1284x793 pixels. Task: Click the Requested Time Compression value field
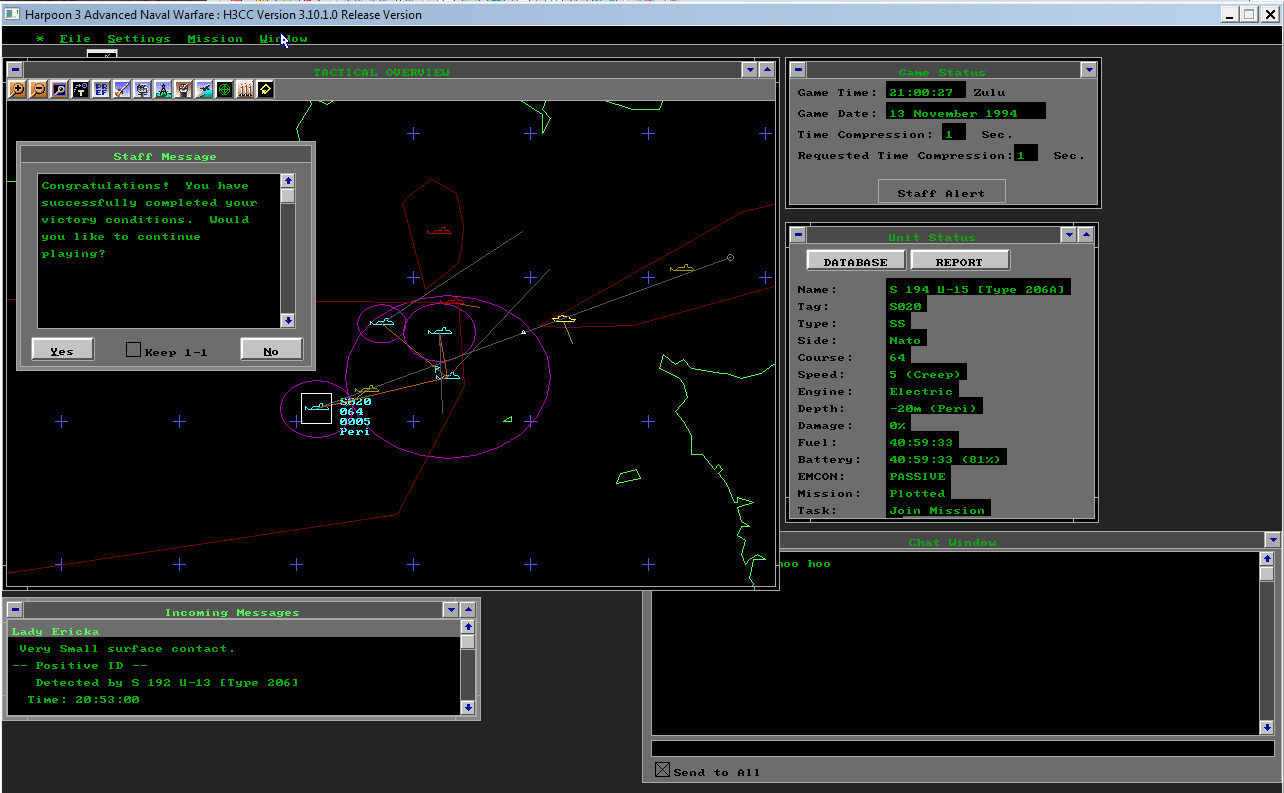pos(1025,154)
